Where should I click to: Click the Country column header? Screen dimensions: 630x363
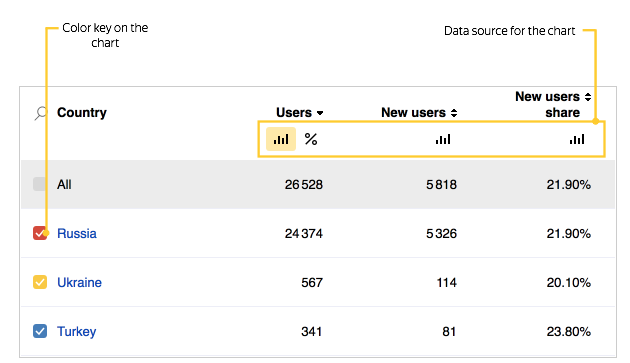point(82,113)
